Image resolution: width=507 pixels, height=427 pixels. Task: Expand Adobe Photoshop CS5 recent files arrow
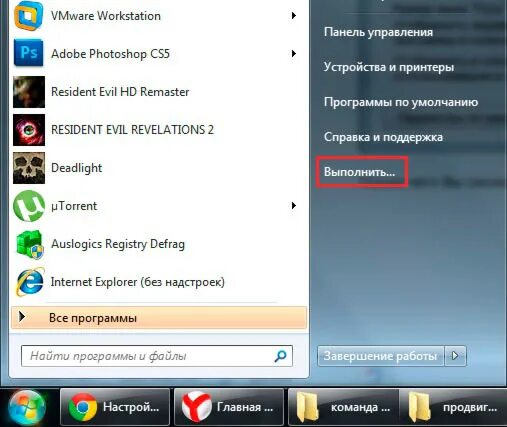[x=293, y=53]
